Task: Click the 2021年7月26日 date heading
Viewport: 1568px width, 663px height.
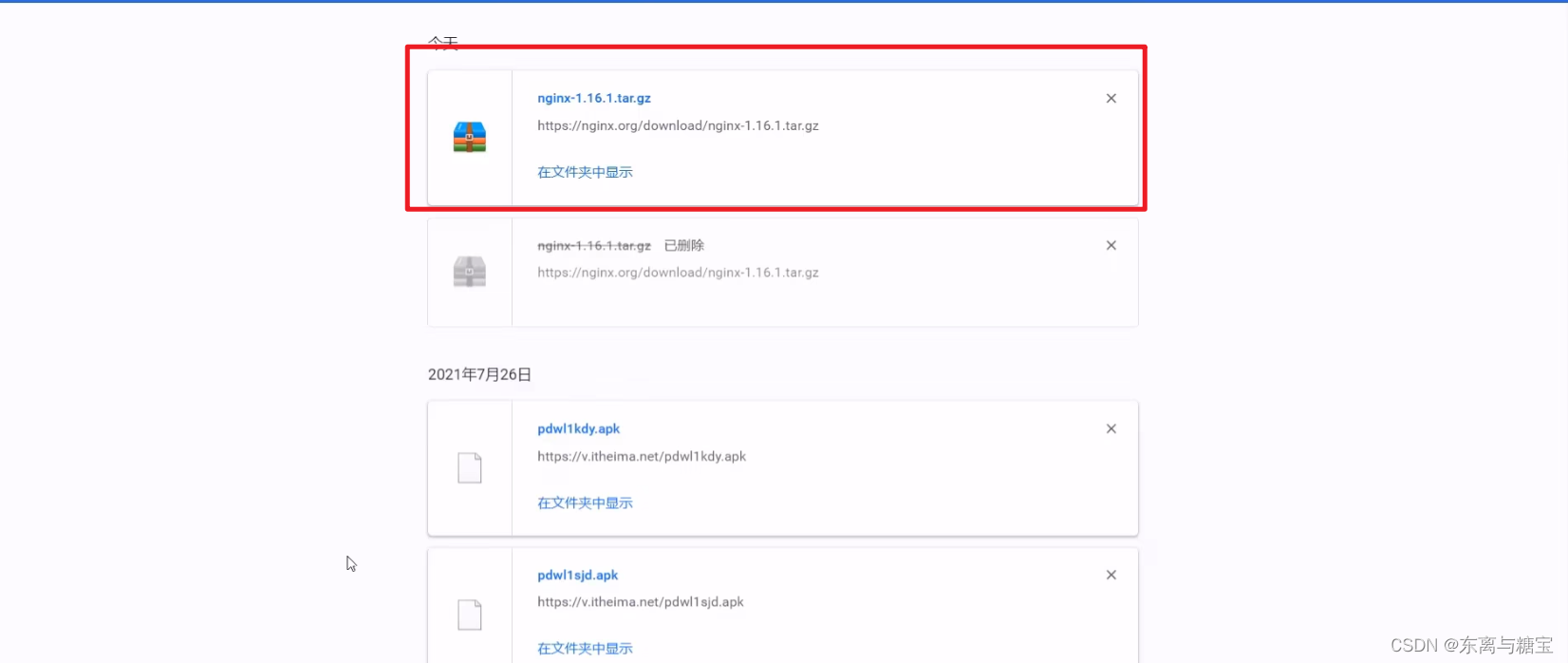Action: pyautogui.click(x=479, y=375)
